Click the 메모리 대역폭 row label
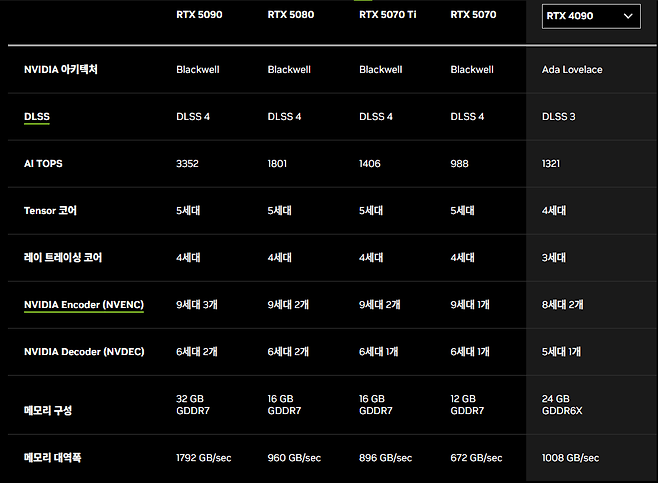Image resolution: width=658 pixels, height=483 pixels. point(52,457)
